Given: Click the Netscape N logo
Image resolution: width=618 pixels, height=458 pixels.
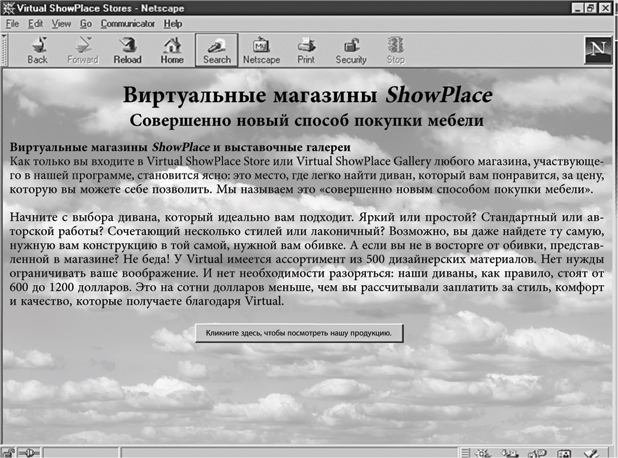Looking at the screenshot, I should pyautogui.click(x=597, y=50).
